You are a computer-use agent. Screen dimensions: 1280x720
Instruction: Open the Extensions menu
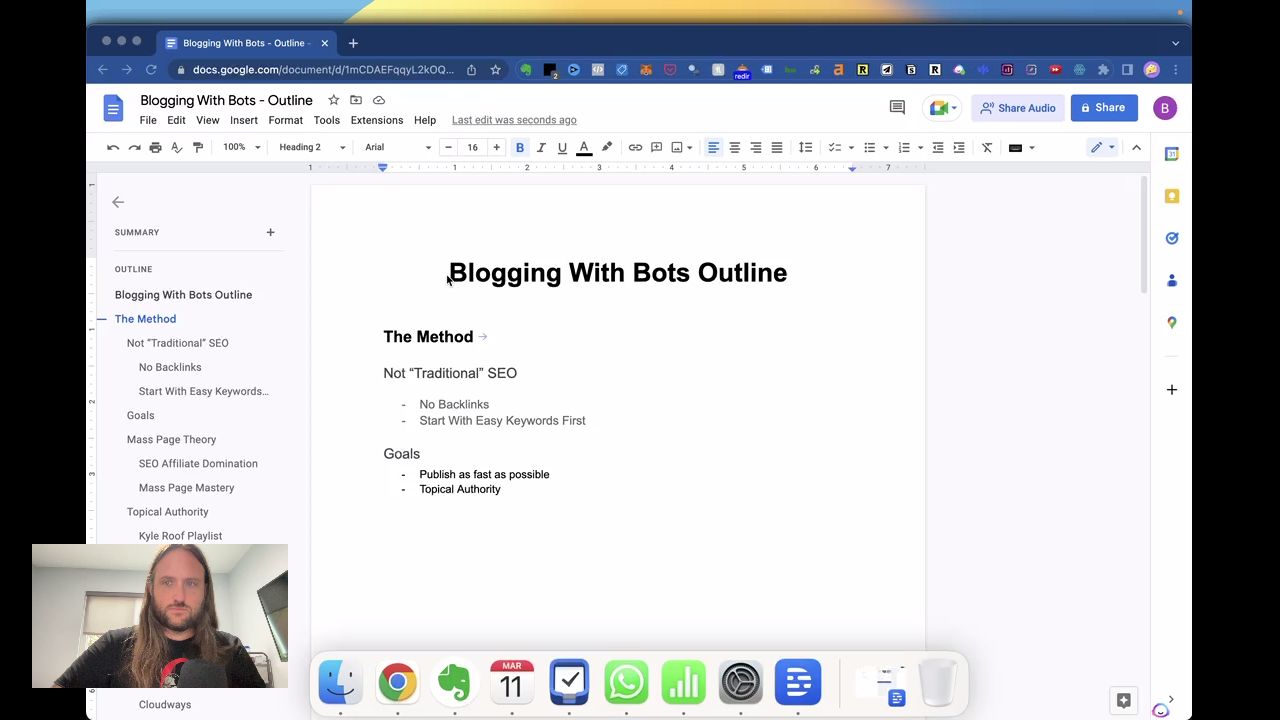coord(377,120)
